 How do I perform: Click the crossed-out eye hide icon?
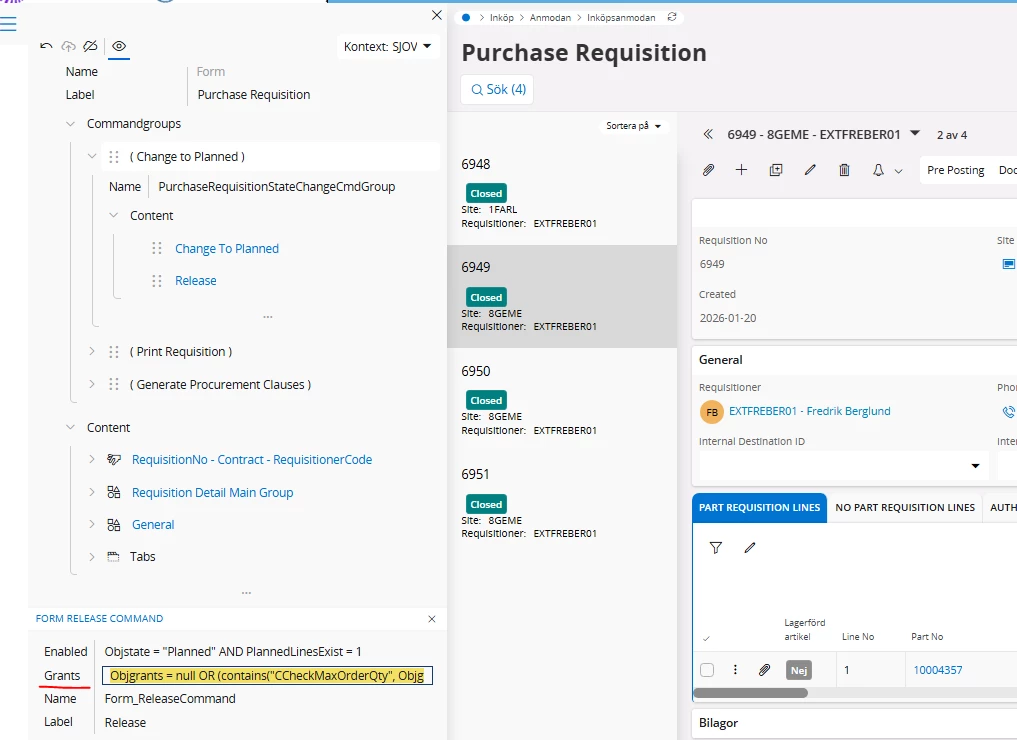[x=91, y=46]
